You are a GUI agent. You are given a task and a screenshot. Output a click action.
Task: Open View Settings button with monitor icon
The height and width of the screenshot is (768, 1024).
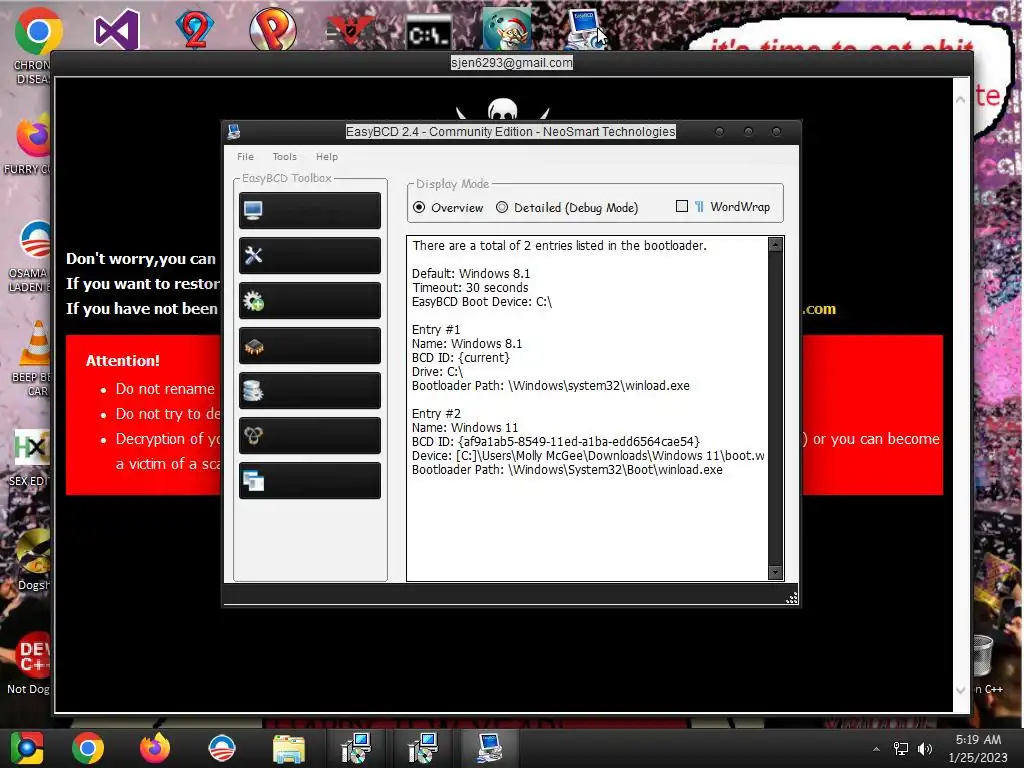point(310,210)
